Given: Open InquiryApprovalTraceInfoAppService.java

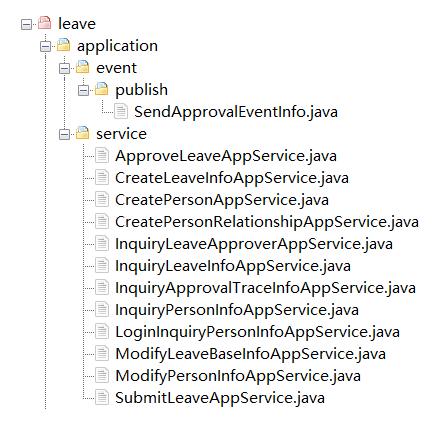Looking at the screenshot, I should [x=265, y=288].
